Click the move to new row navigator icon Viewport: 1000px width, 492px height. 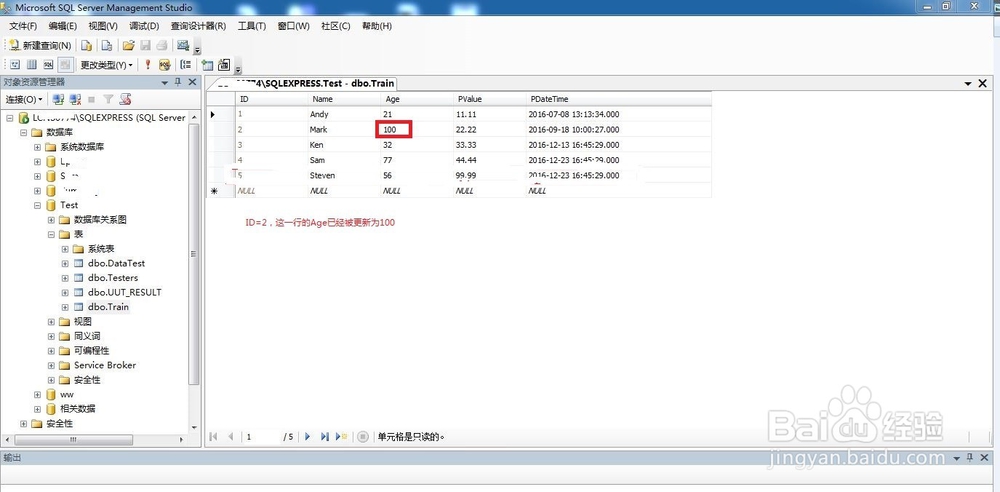point(342,437)
